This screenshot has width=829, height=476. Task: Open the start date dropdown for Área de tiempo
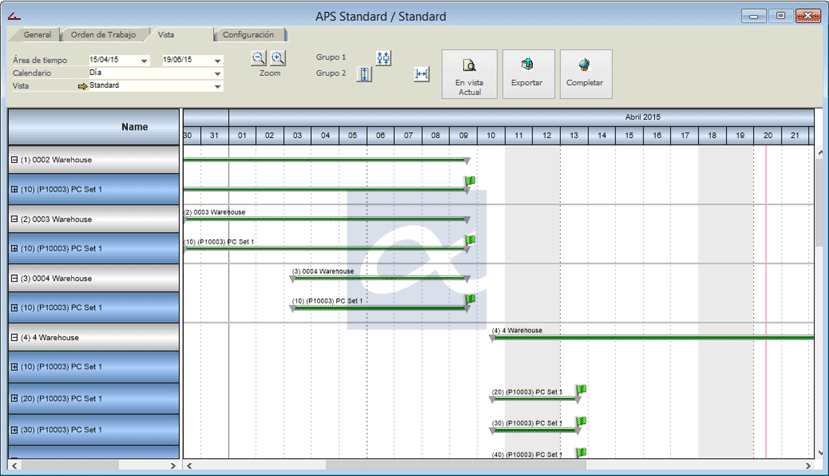(x=145, y=61)
